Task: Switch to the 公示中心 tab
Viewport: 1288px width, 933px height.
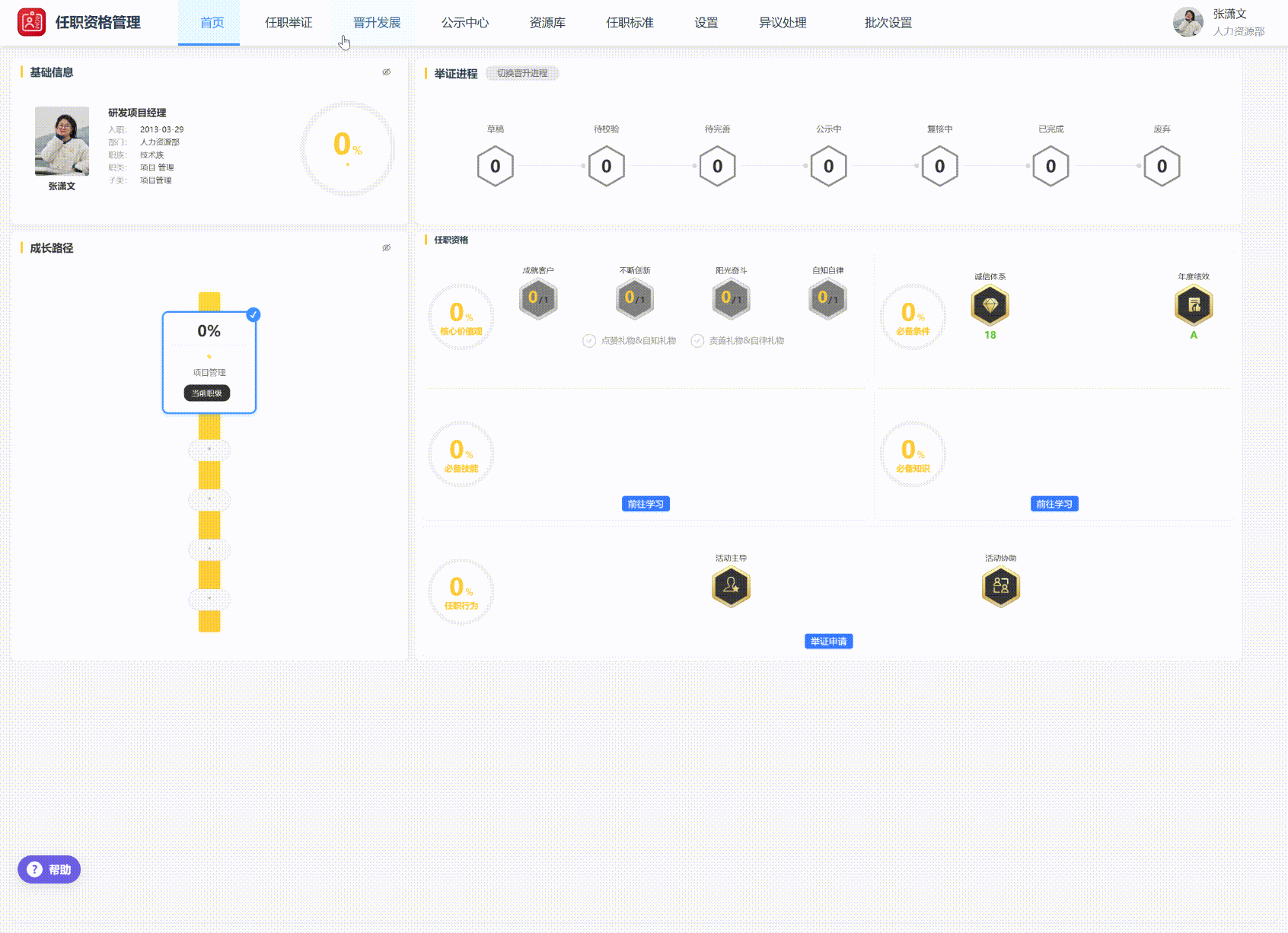Action: click(x=465, y=23)
